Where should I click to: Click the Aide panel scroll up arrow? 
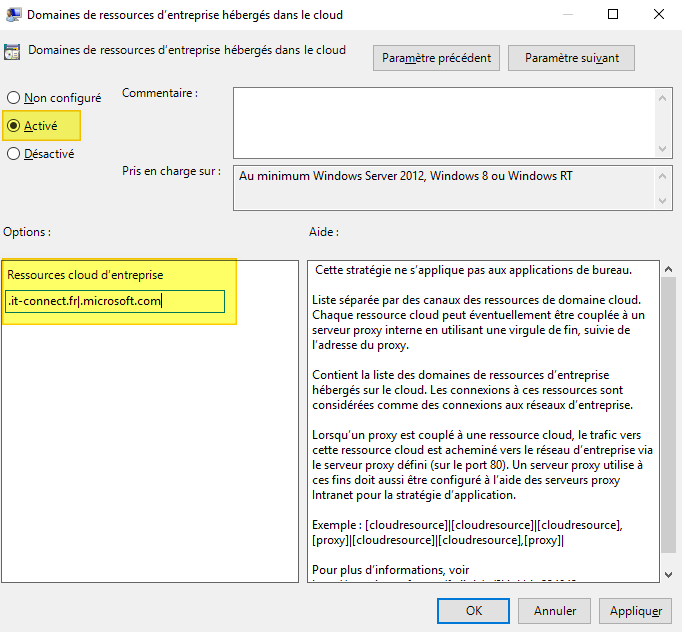coord(668,269)
